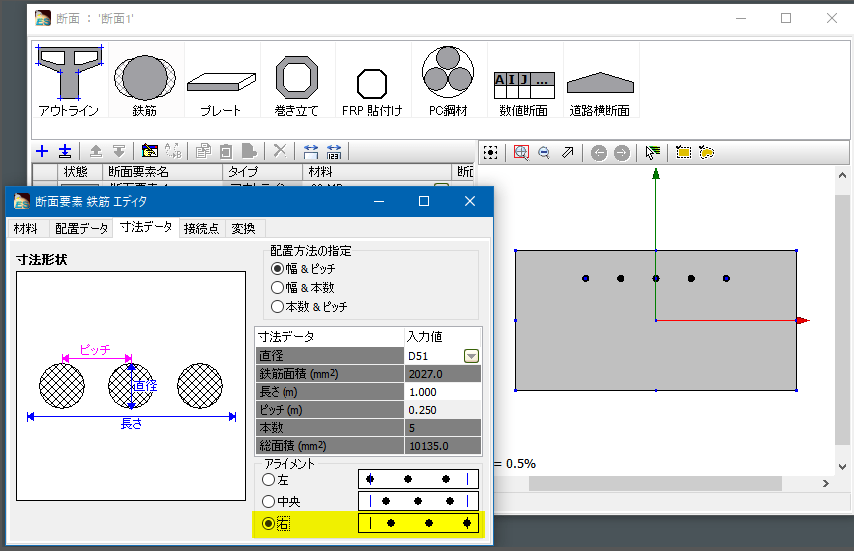Zoom out with the minus magnifier
Image resolution: width=854 pixels, height=551 pixels.
coord(544,152)
